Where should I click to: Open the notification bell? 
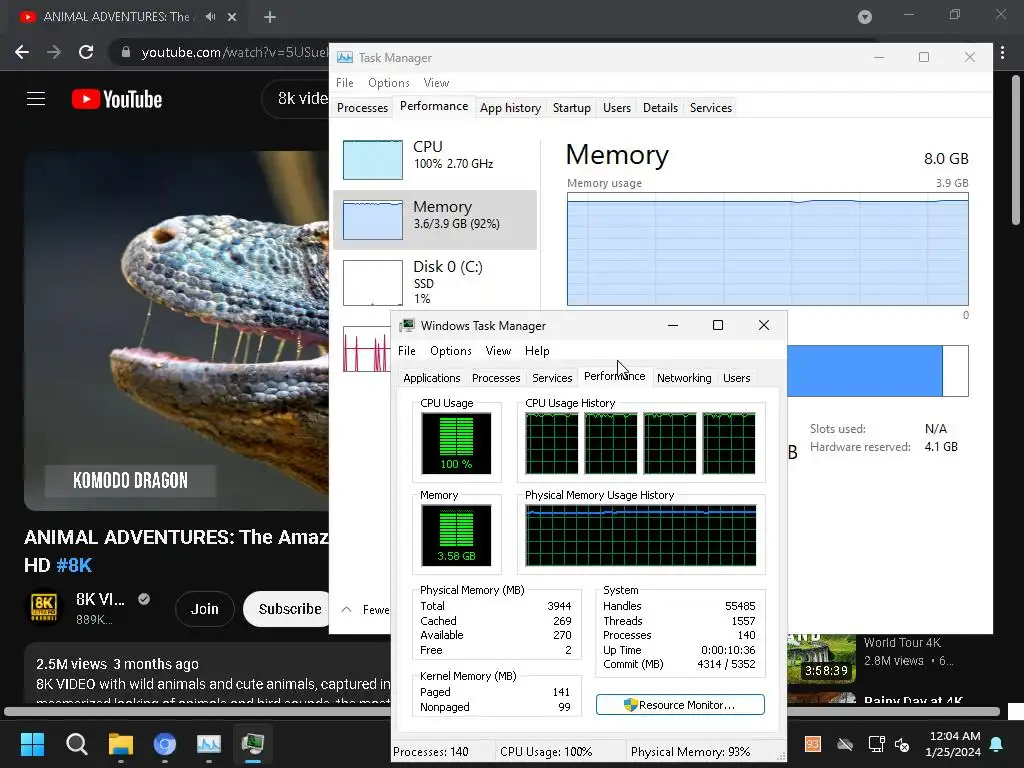(997, 744)
